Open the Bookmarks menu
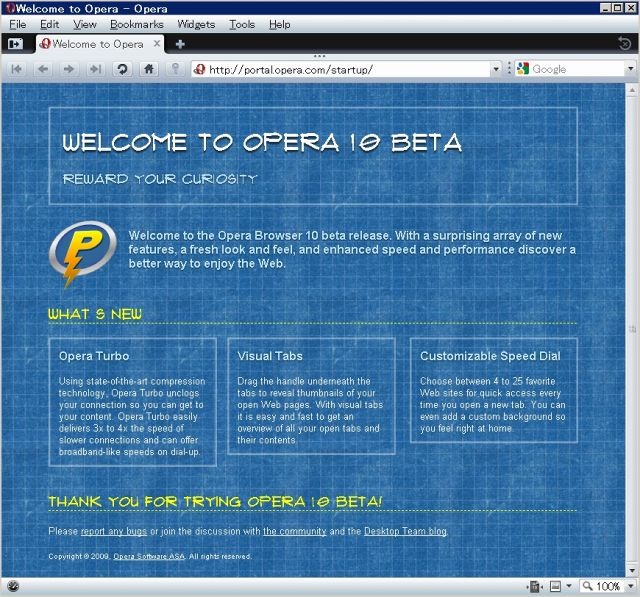 137,24
